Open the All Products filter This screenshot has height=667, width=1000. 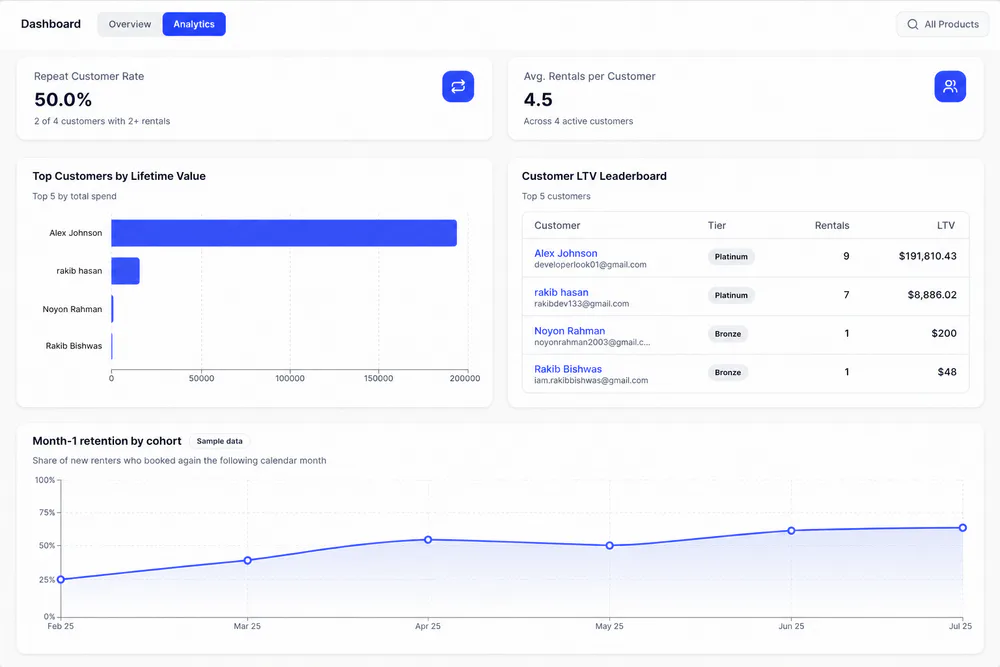pyautogui.click(x=943, y=24)
